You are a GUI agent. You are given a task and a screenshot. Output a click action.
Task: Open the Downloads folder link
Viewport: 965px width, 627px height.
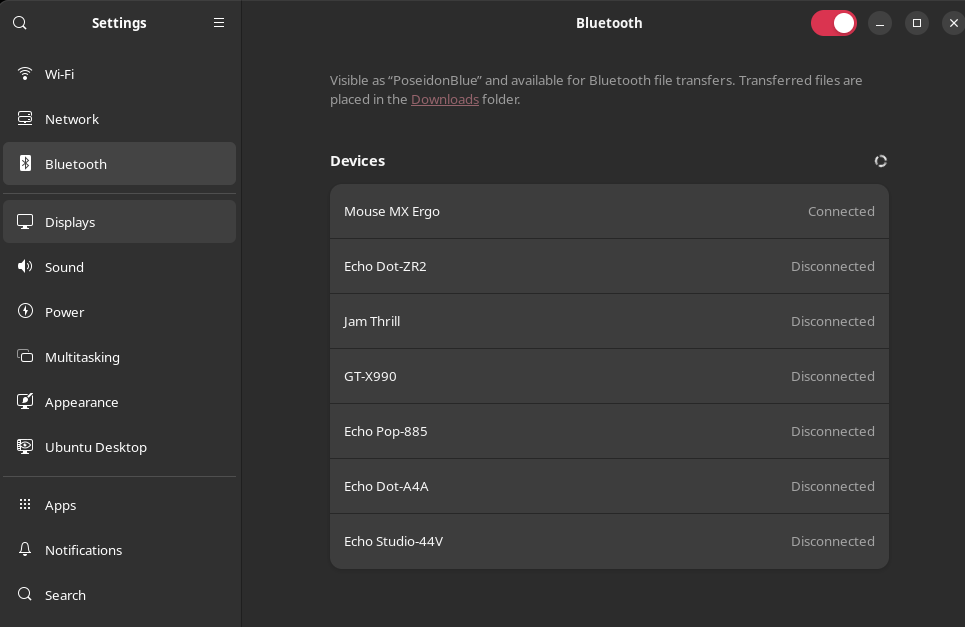pyautogui.click(x=444, y=100)
